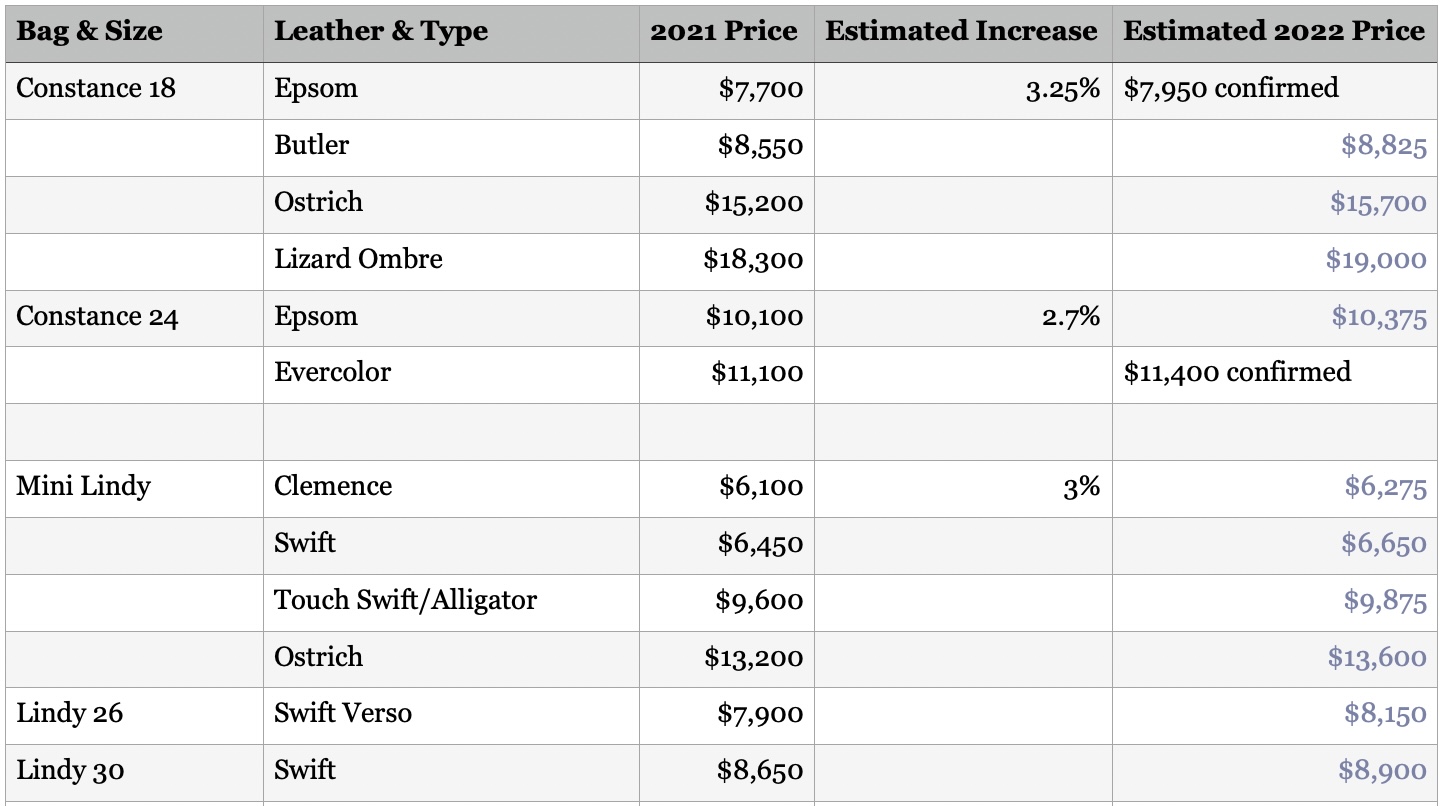Click the "Bag & Size" column header
The height and width of the screenshot is (806, 1444).
coord(90,31)
